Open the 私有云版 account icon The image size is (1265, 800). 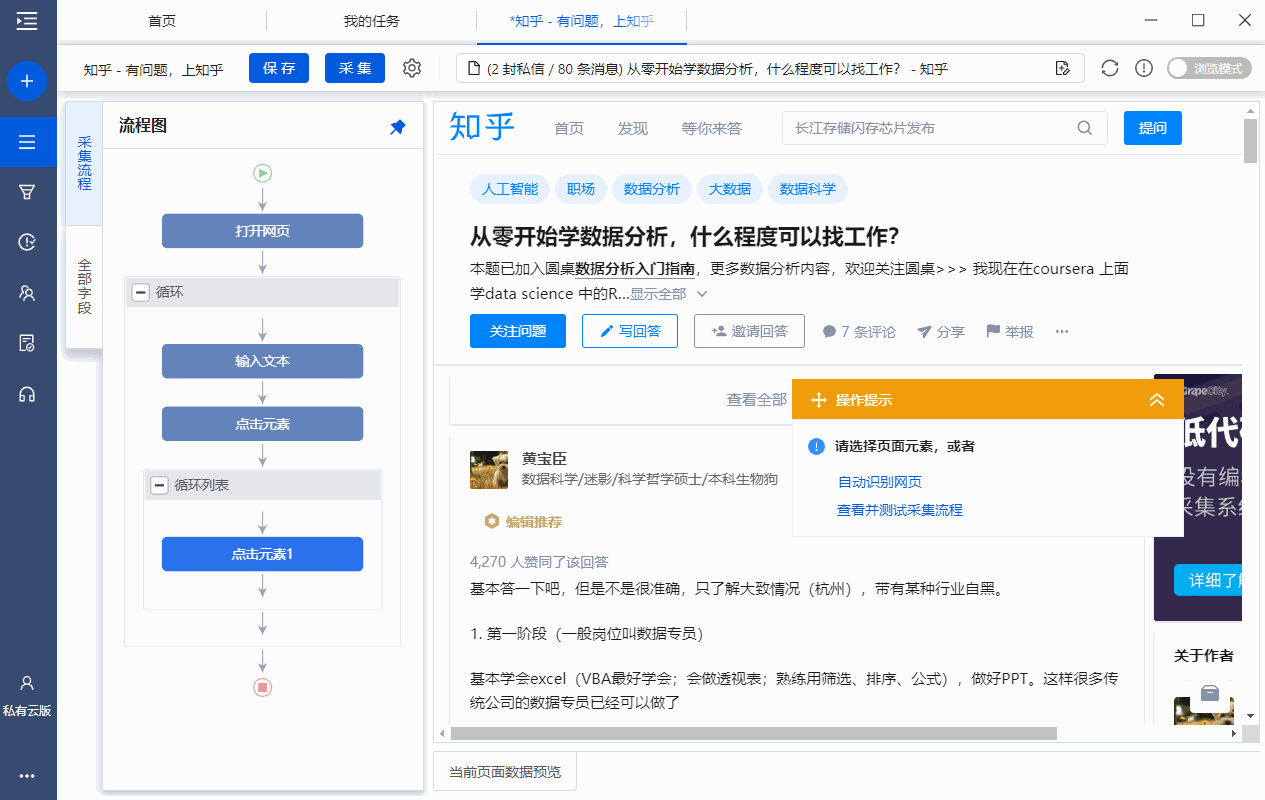coord(27,696)
